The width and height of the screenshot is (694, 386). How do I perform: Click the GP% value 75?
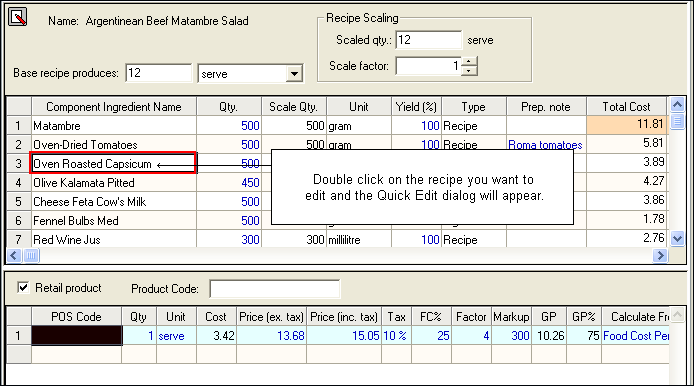(584, 336)
